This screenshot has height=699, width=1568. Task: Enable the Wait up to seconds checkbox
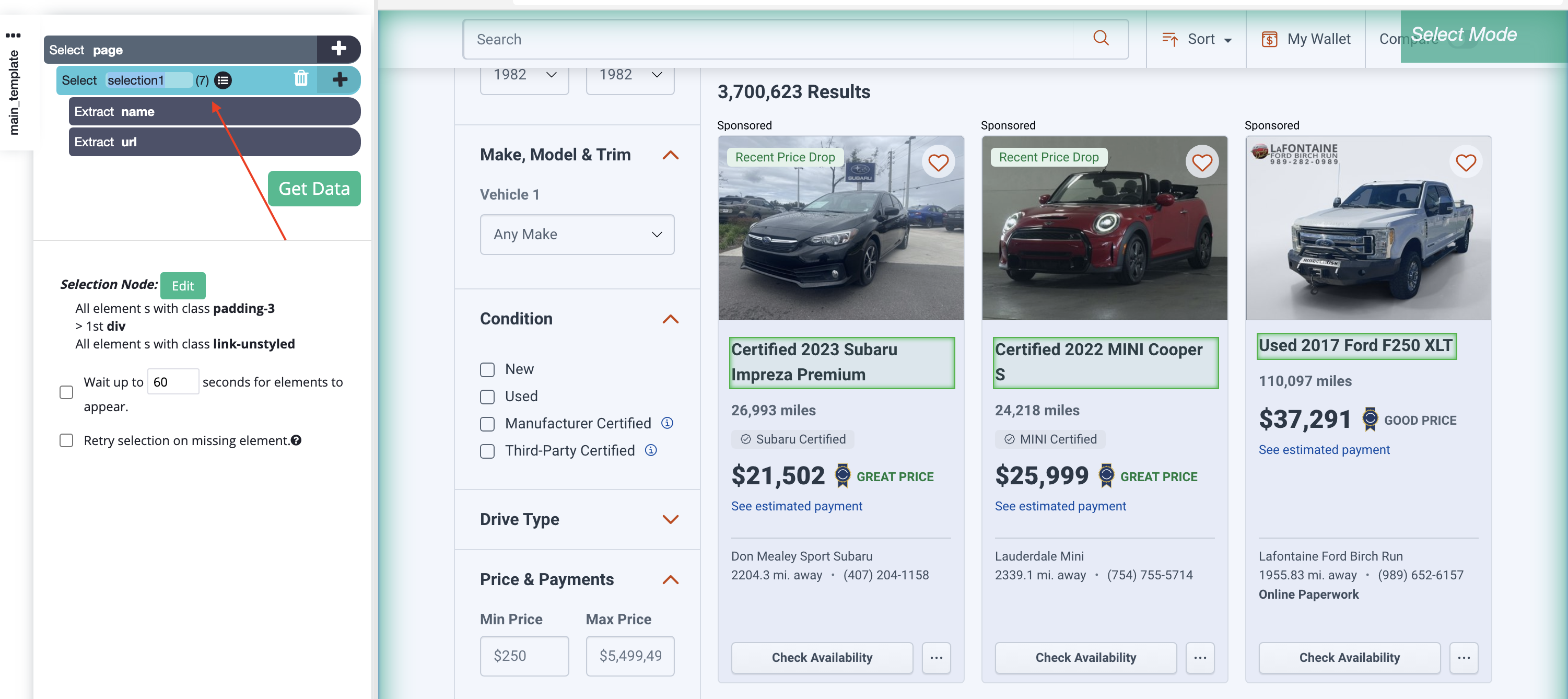66,392
